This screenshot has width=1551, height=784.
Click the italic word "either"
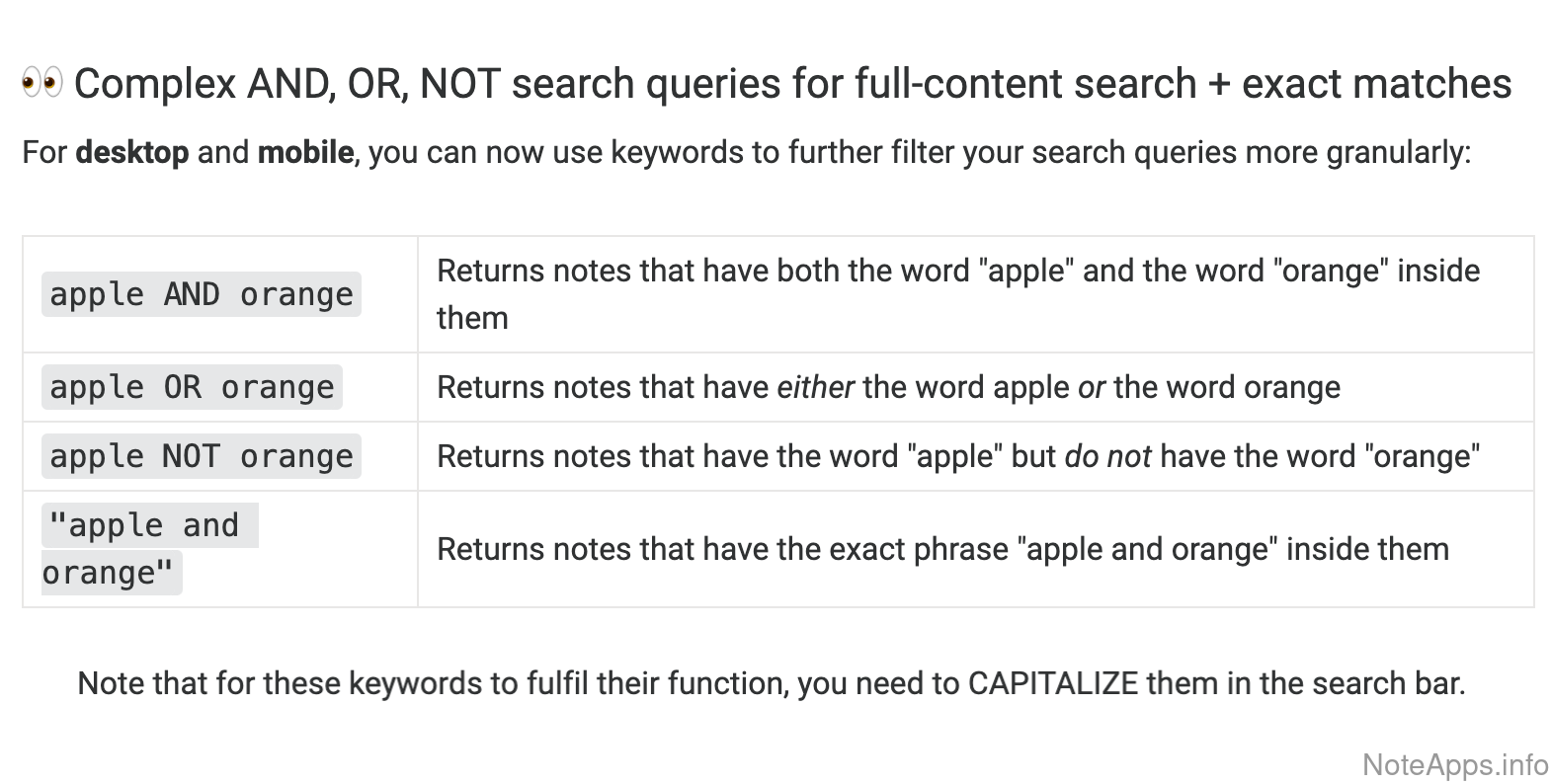tap(815, 387)
